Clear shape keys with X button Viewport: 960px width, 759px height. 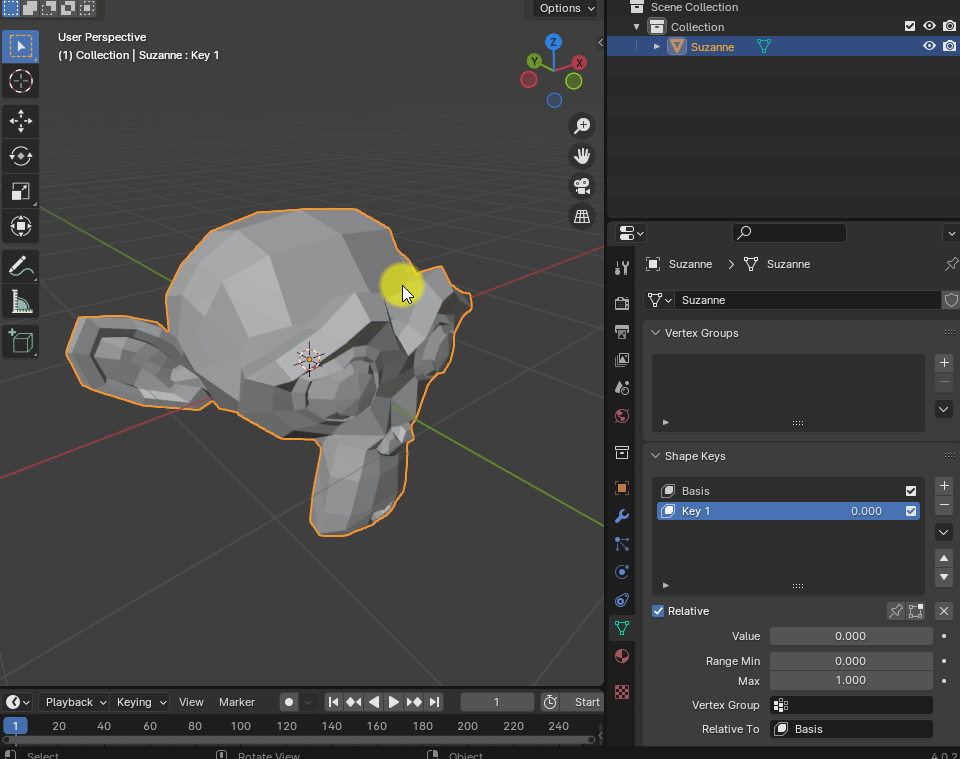[x=943, y=611]
